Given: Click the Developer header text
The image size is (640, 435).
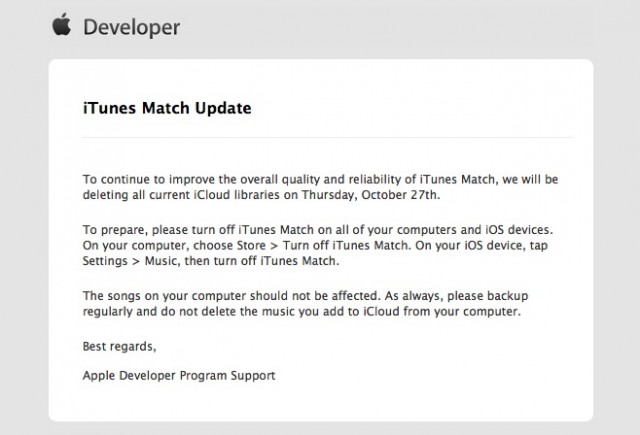Looking at the screenshot, I should click(x=131, y=28).
